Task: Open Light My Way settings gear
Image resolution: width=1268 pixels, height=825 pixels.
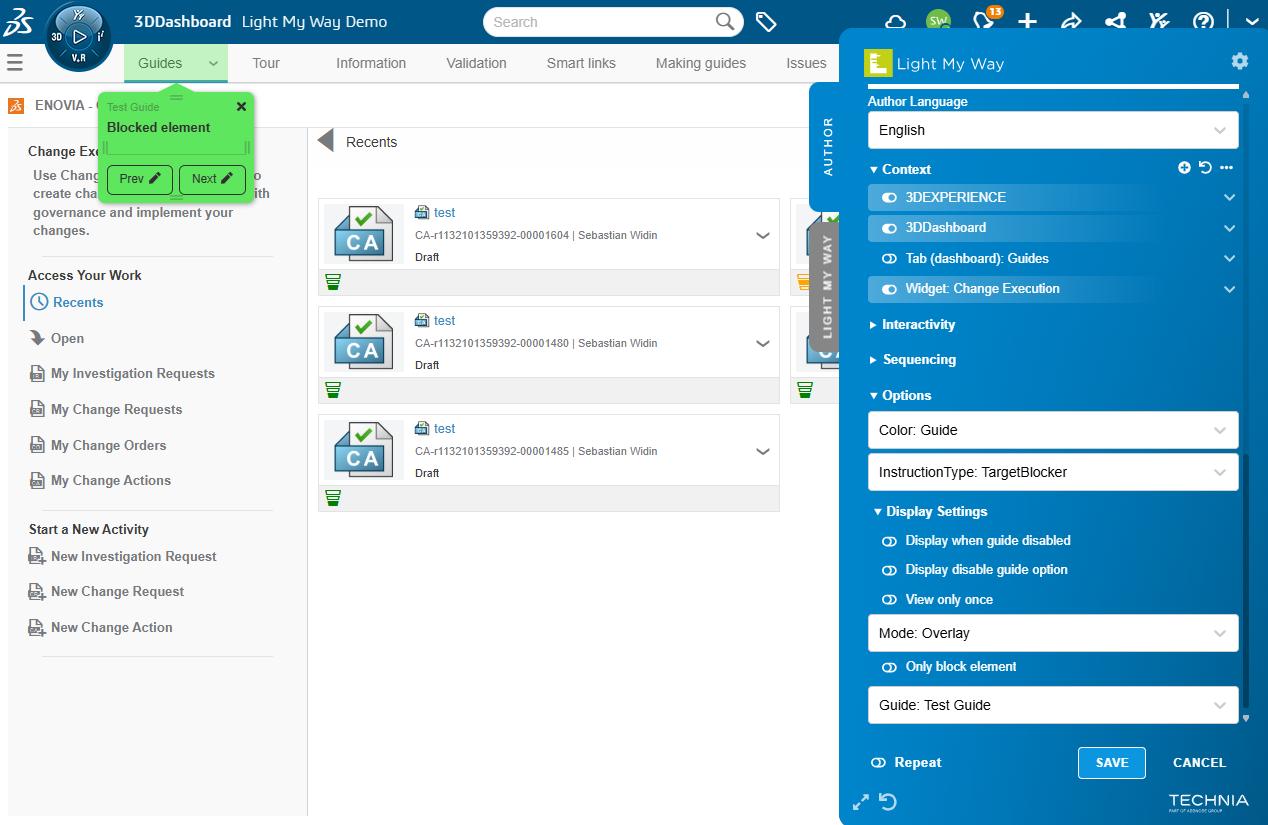Action: point(1240,61)
